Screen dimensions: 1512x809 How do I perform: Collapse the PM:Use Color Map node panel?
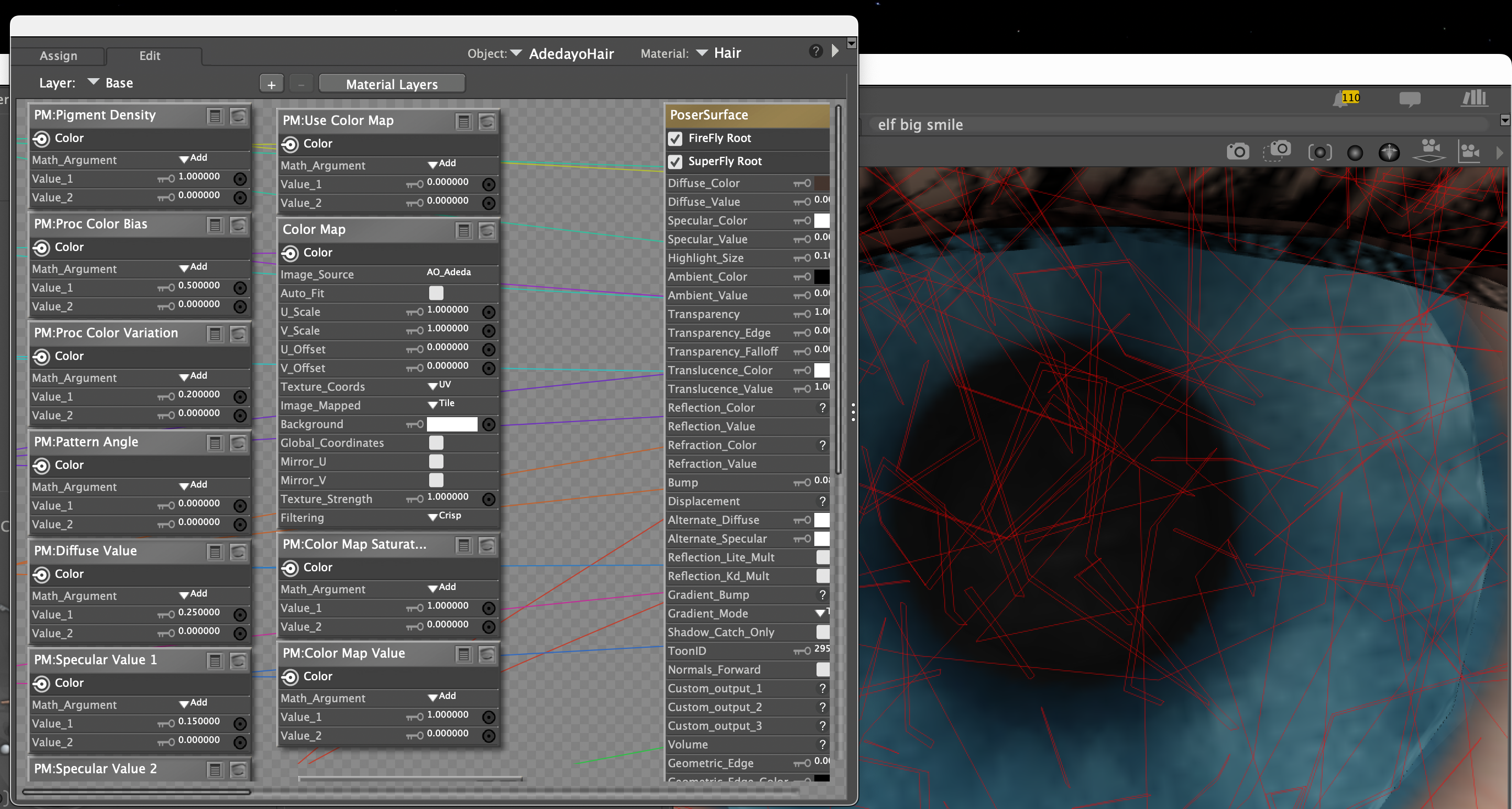click(x=464, y=122)
